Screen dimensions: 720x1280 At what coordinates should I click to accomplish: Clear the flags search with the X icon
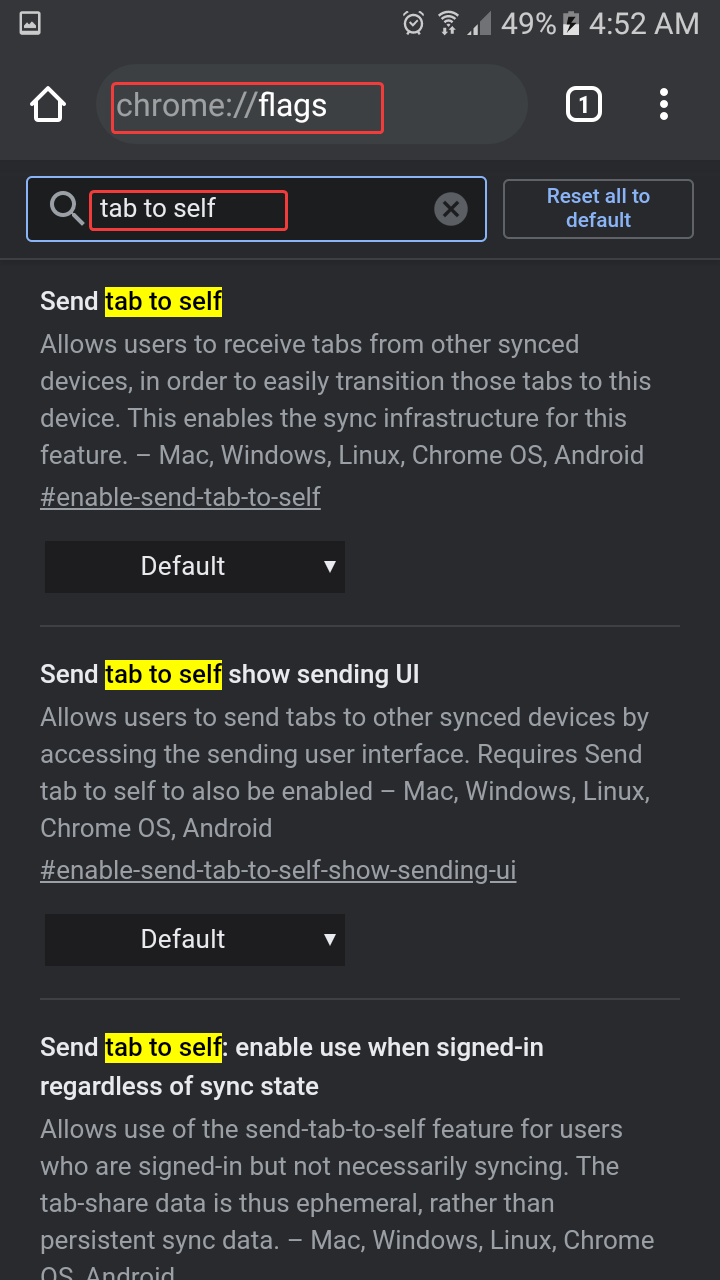451,209
